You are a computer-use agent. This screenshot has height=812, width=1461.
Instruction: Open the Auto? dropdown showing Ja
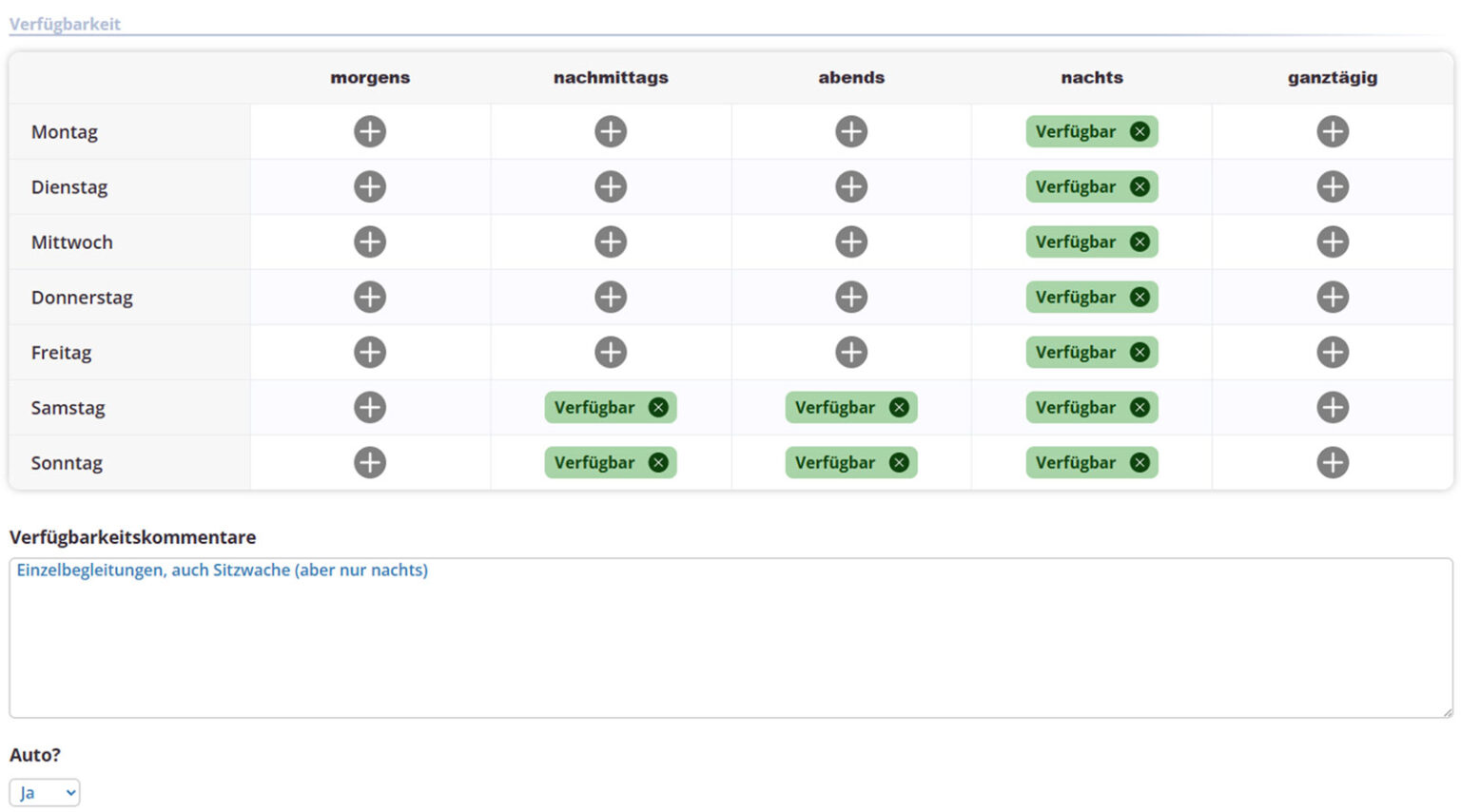point(45,792)
